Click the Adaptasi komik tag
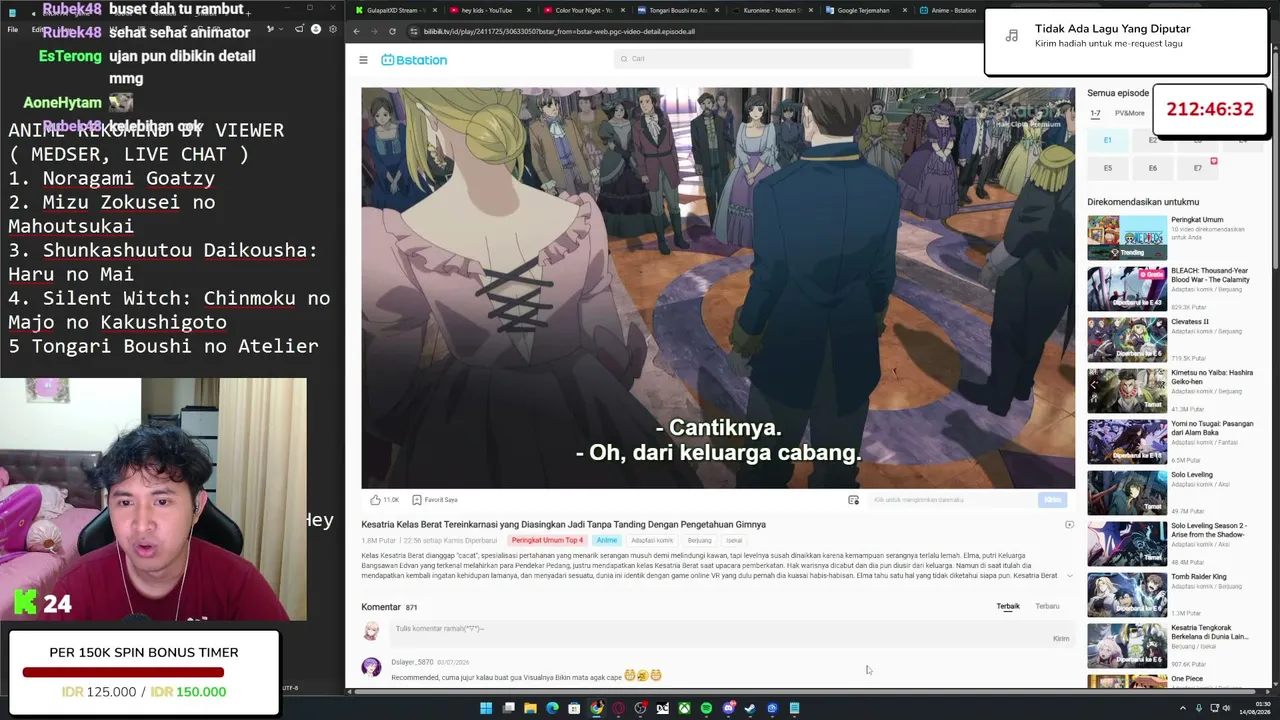1280x720 pixels. coord(652,541)
